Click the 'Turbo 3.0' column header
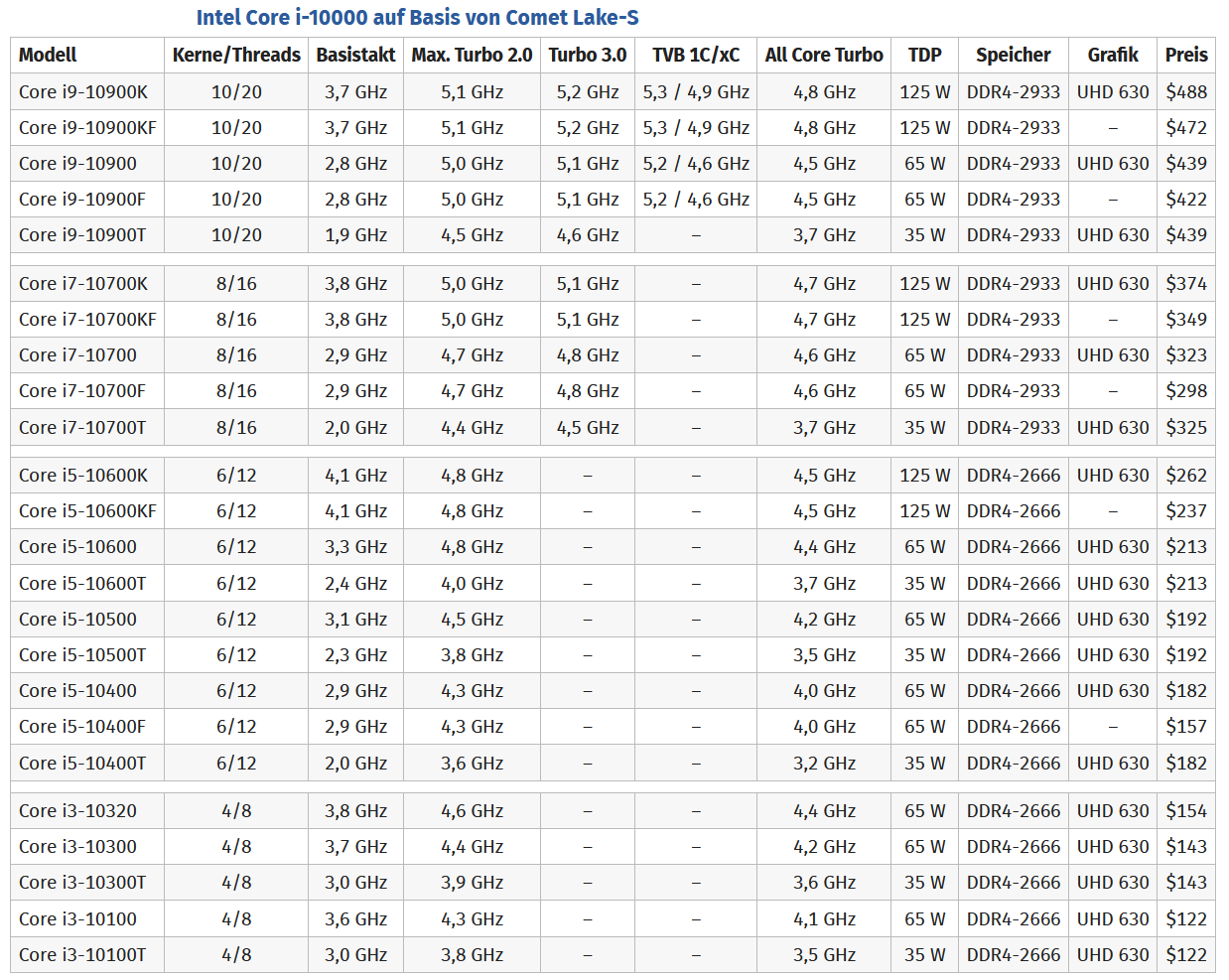The image size is (1229, 980). coord(588,56)
